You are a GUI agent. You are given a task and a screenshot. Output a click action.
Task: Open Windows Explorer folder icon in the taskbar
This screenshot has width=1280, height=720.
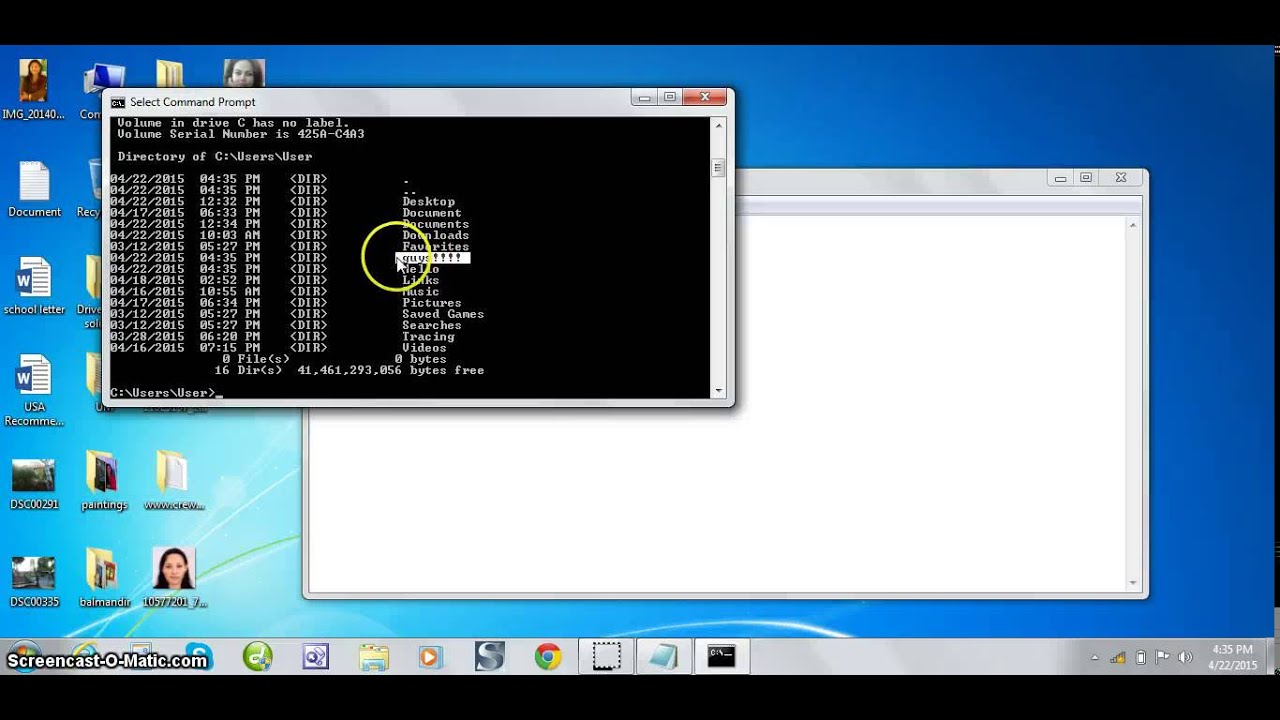click(373, 657)
